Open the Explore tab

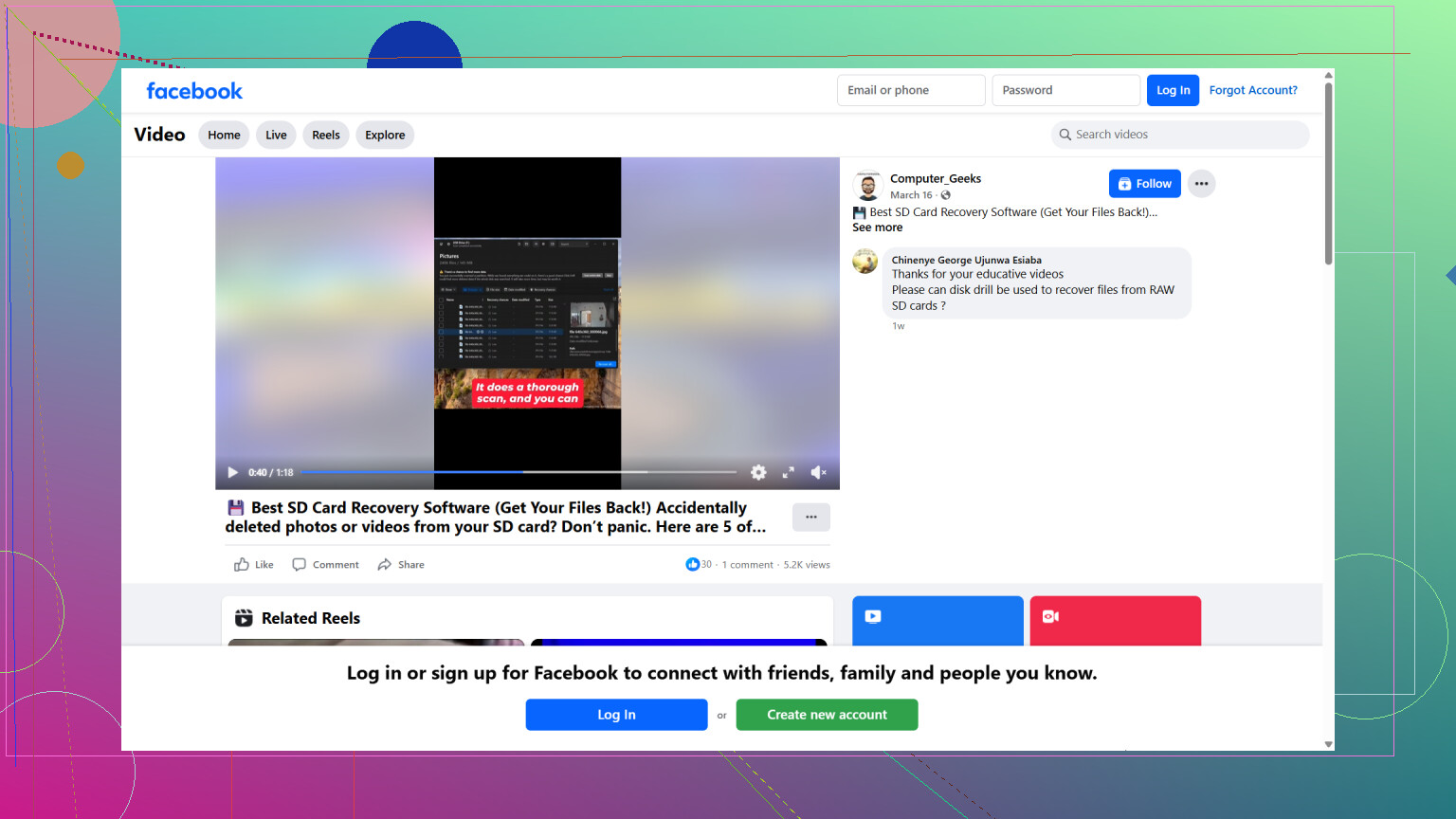click(385, 136)
